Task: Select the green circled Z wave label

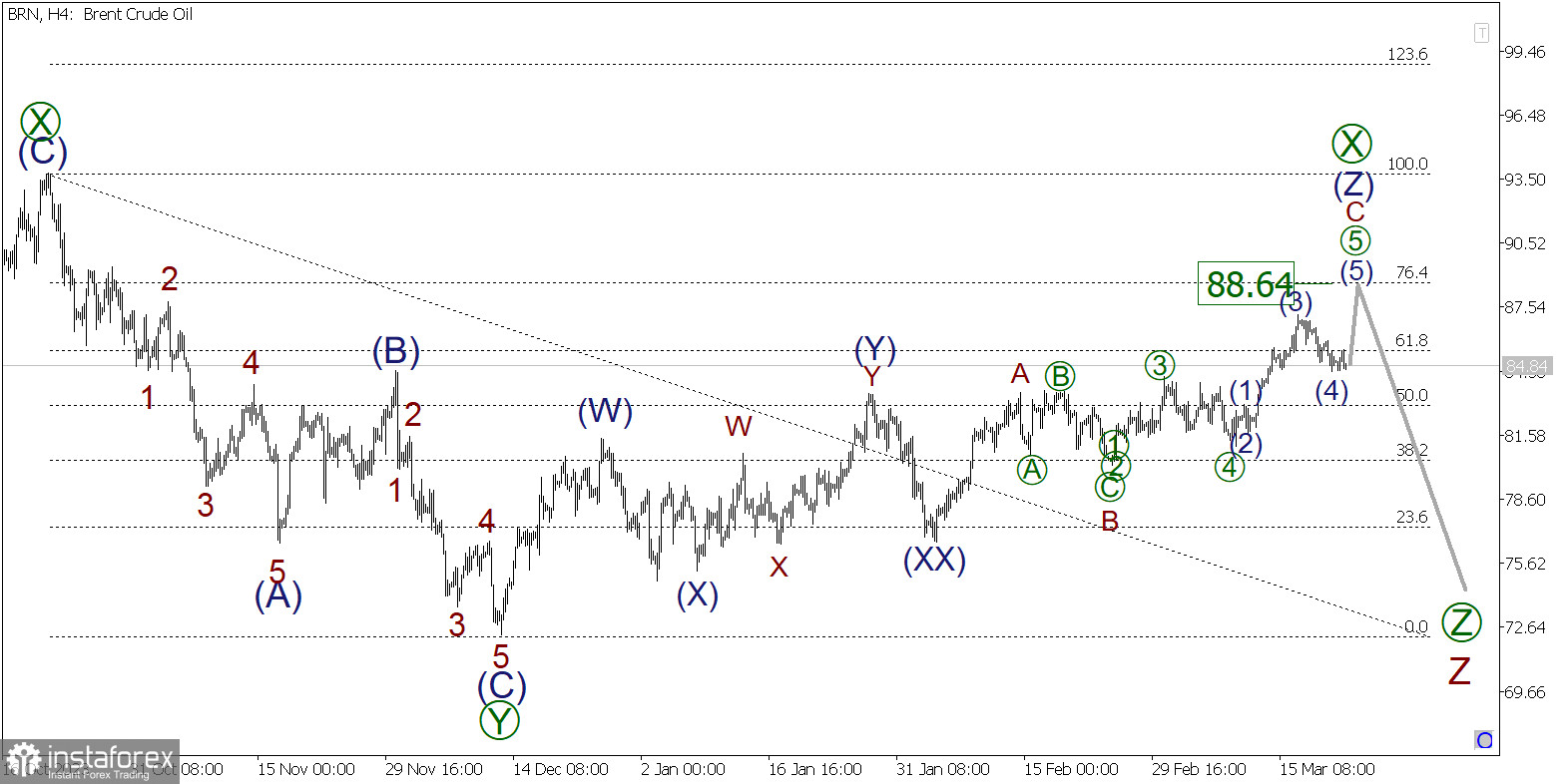Action: [x=1461, y=623]
